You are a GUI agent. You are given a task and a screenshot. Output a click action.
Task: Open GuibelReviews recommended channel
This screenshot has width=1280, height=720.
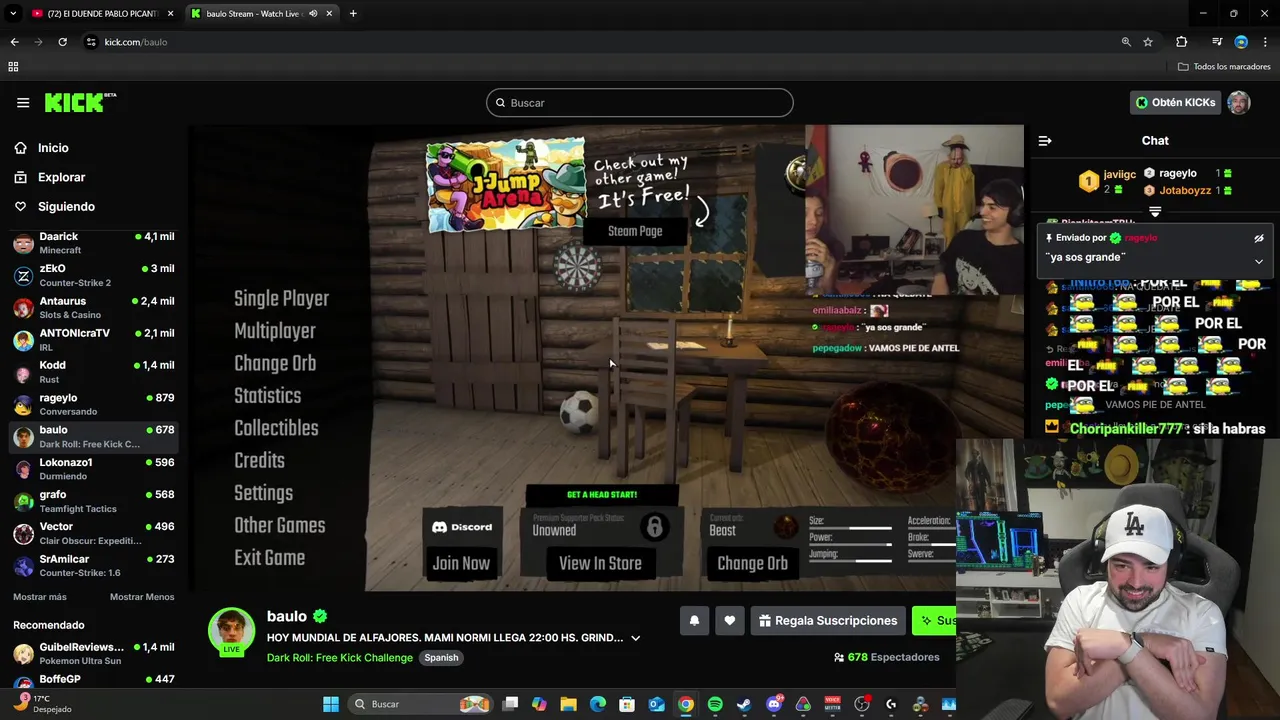tap(94, 654)
